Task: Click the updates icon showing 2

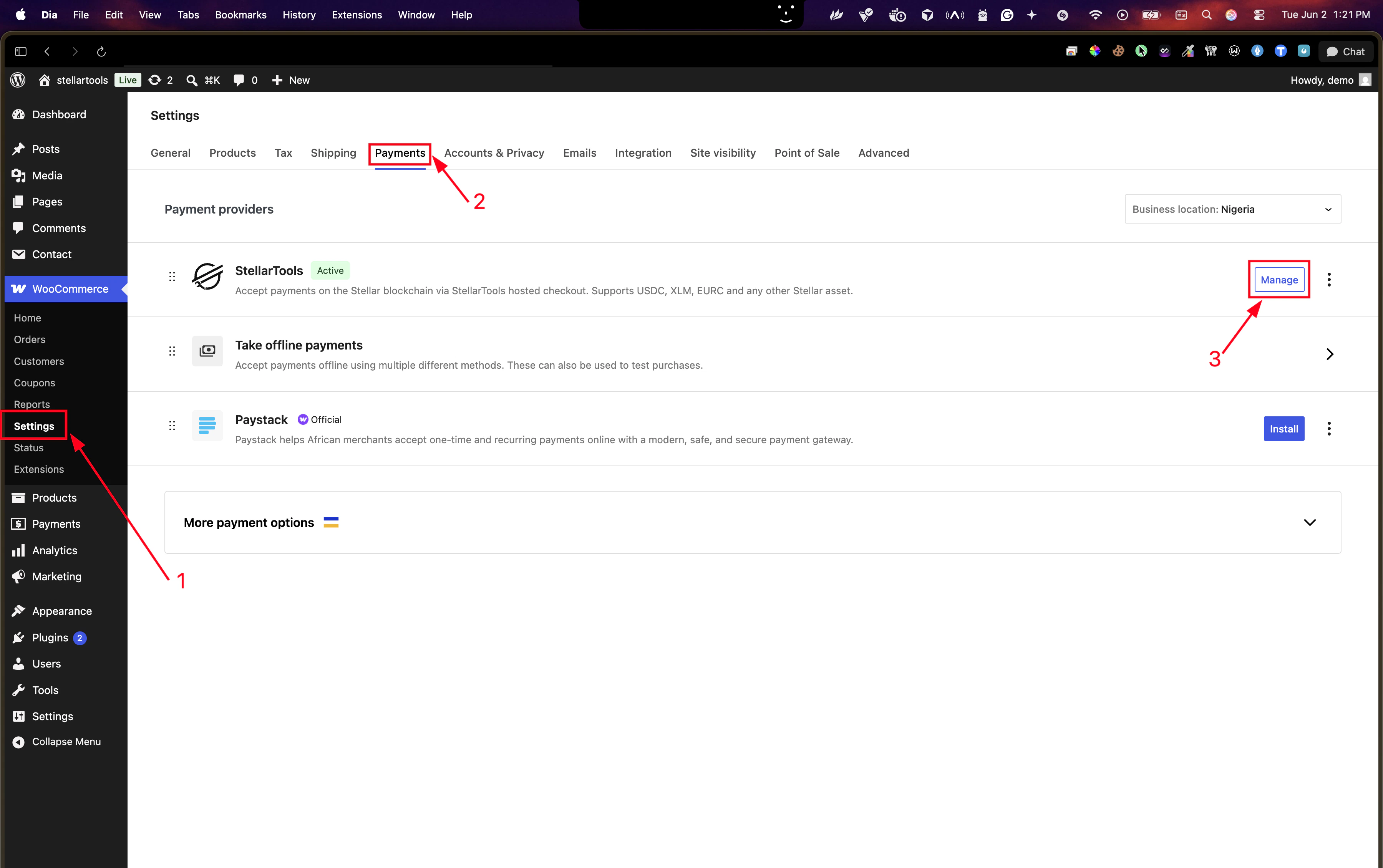Action: [x=161, y=80]
